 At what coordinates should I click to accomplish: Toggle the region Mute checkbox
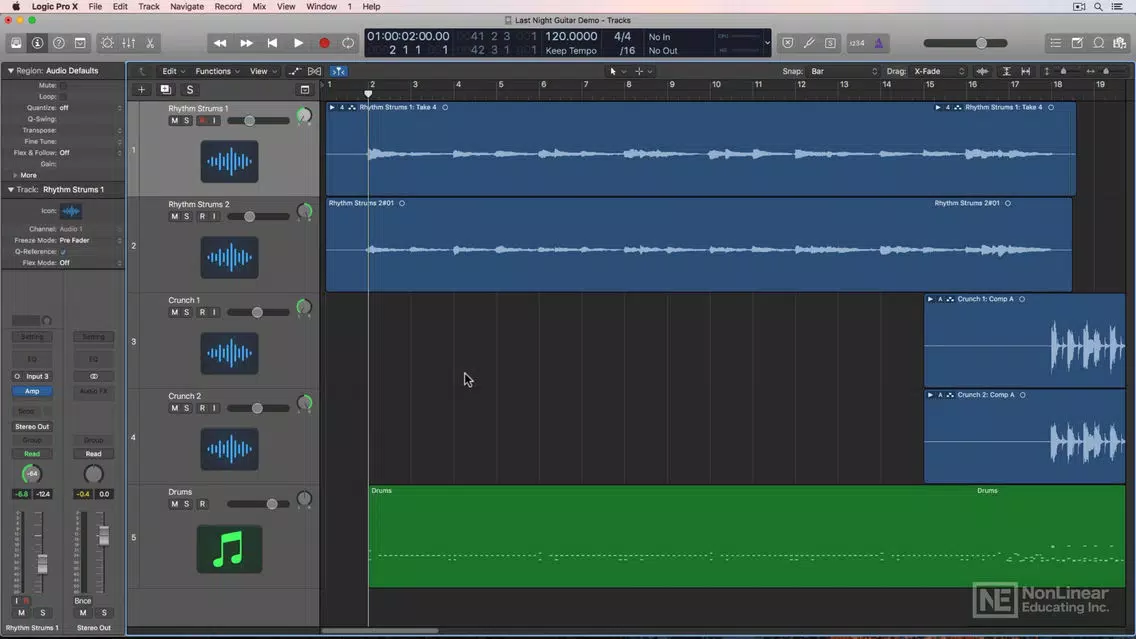click(63, 85)
